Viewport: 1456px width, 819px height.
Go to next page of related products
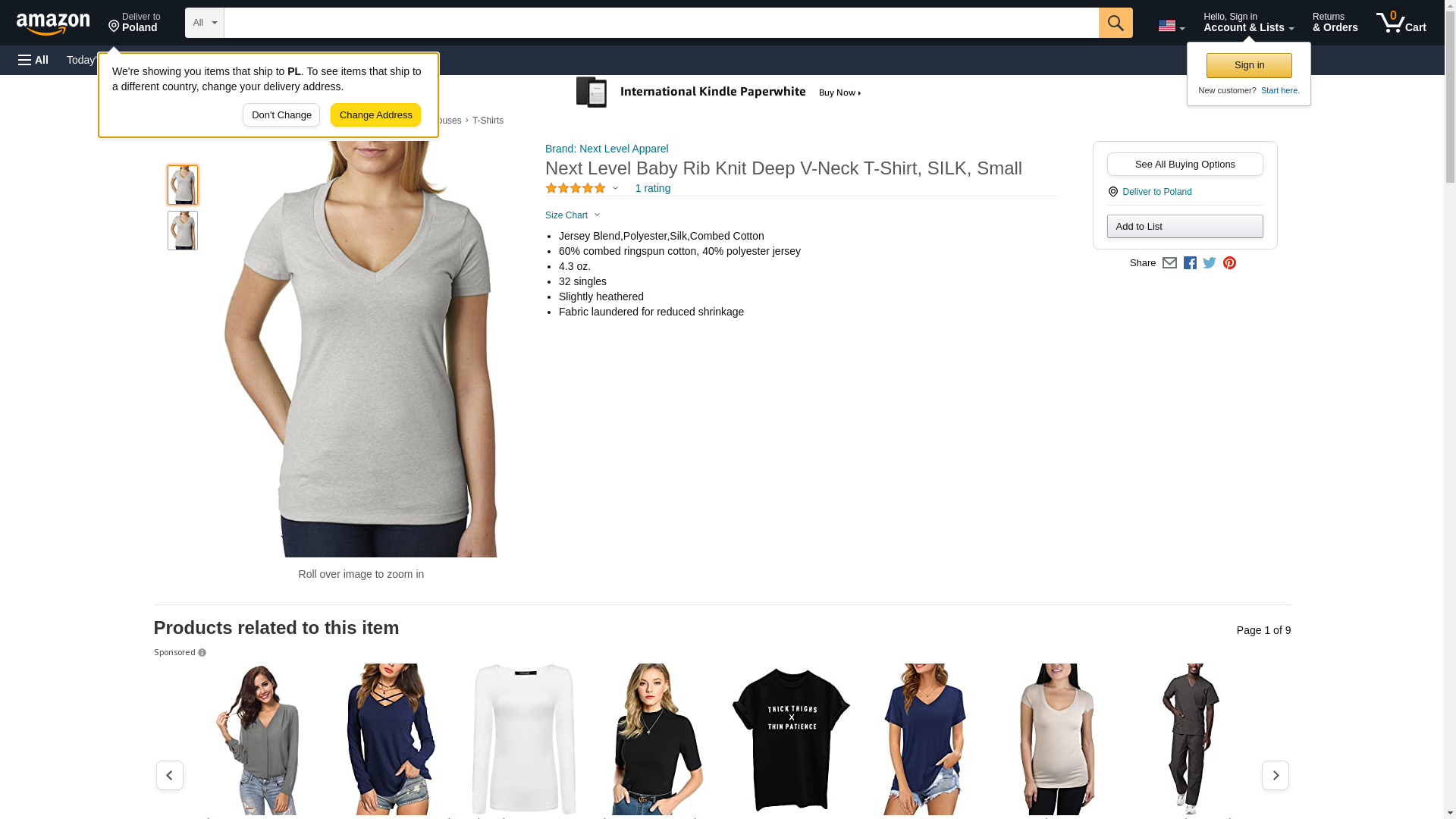tap(1275, 775)
